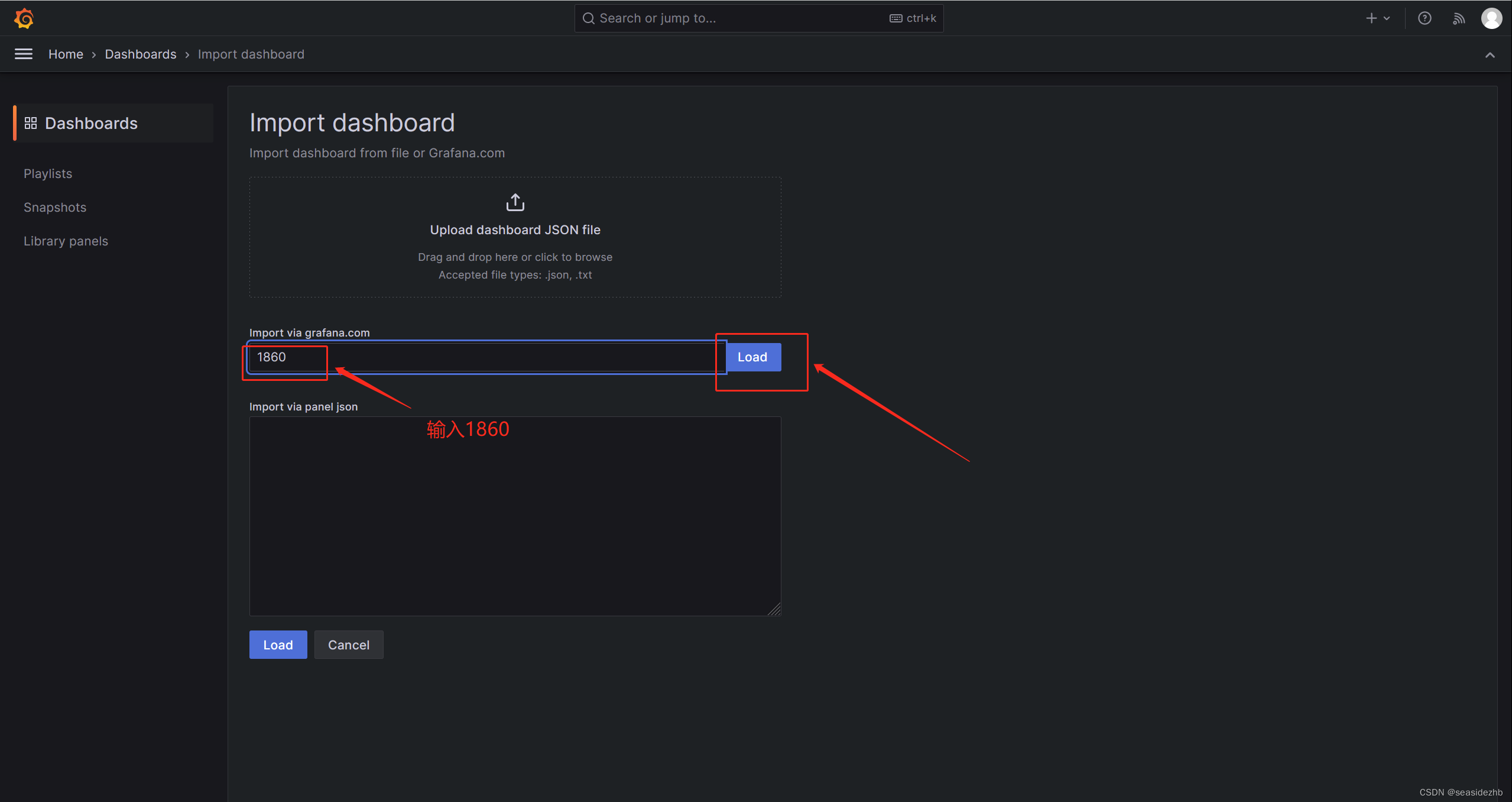This screenshot has height=802, width=1512.
Task: Open the user profile avatar
Action: pos(1491,18)
